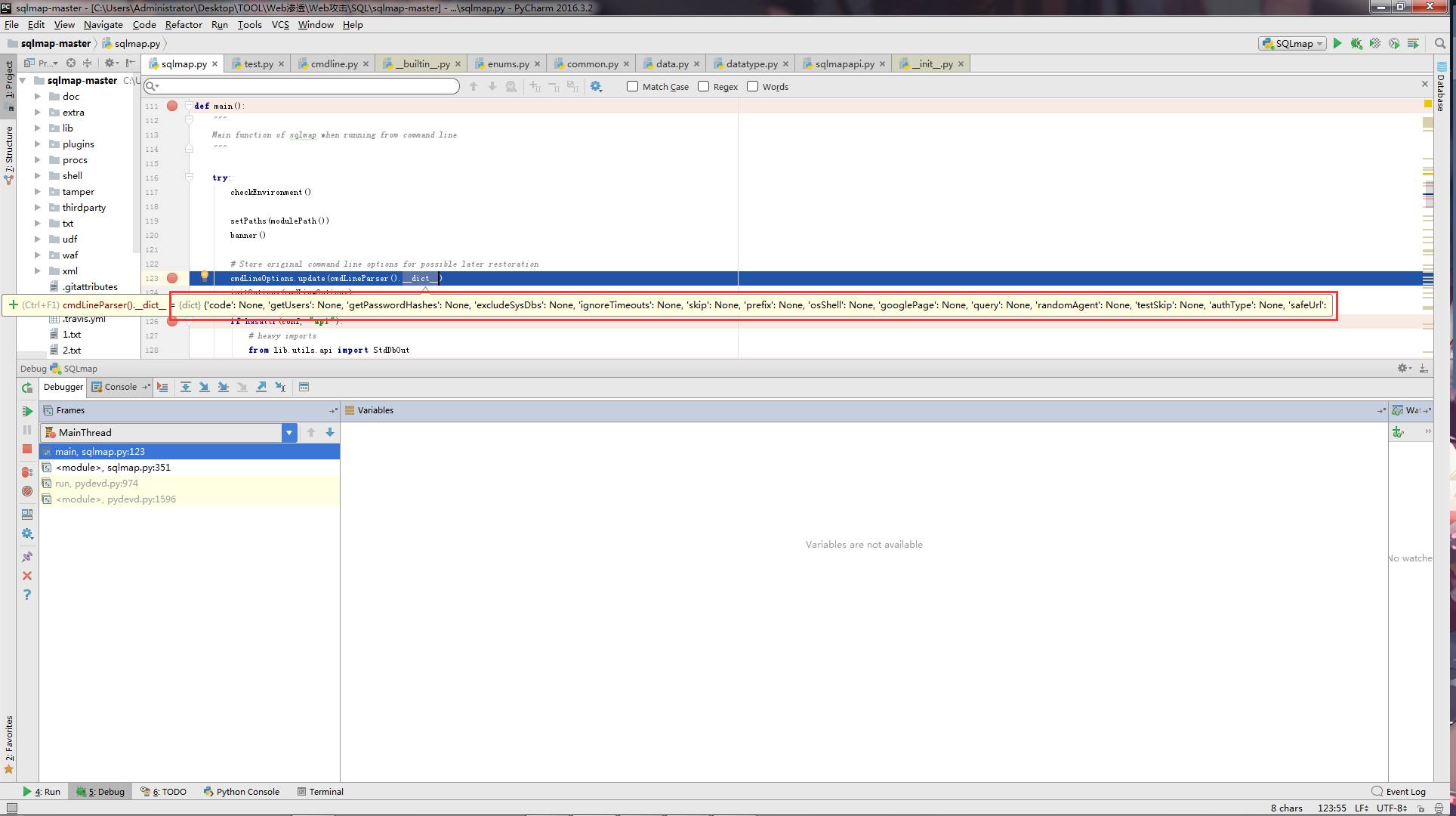
Task: View breakpoints in debug sidebar
Action: tap(27, 472)
